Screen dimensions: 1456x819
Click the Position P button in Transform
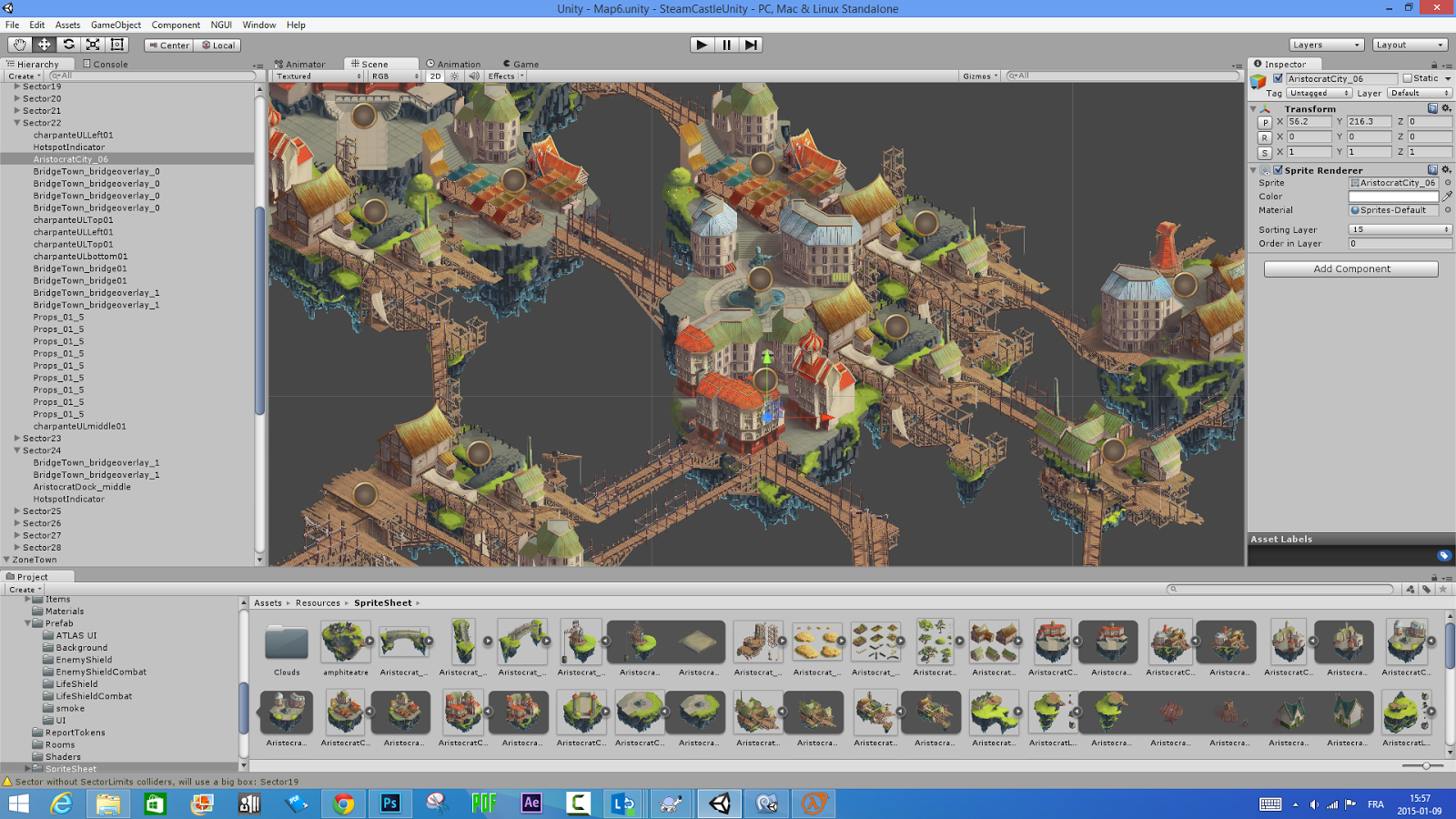(x=1264, y=122)
